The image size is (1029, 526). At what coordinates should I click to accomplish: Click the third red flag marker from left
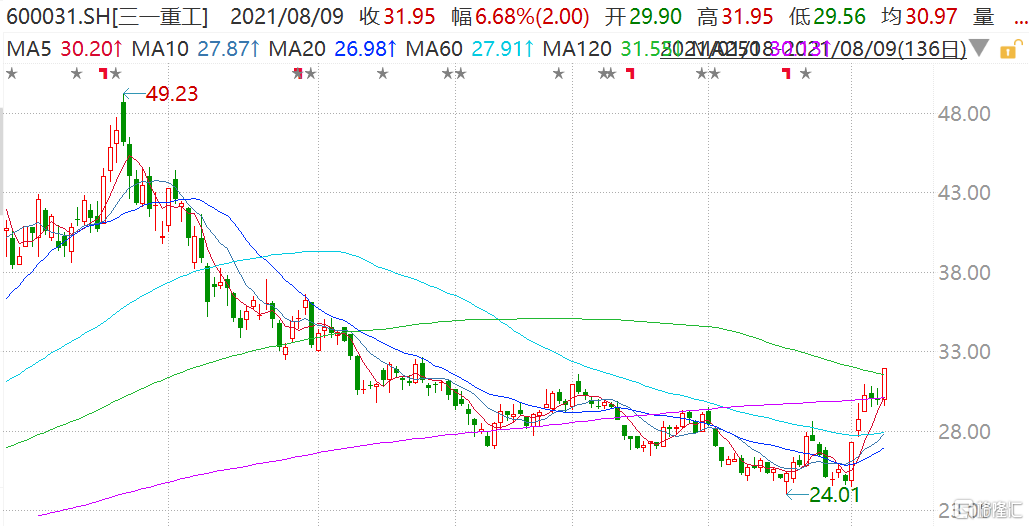(x=629, y=73)
